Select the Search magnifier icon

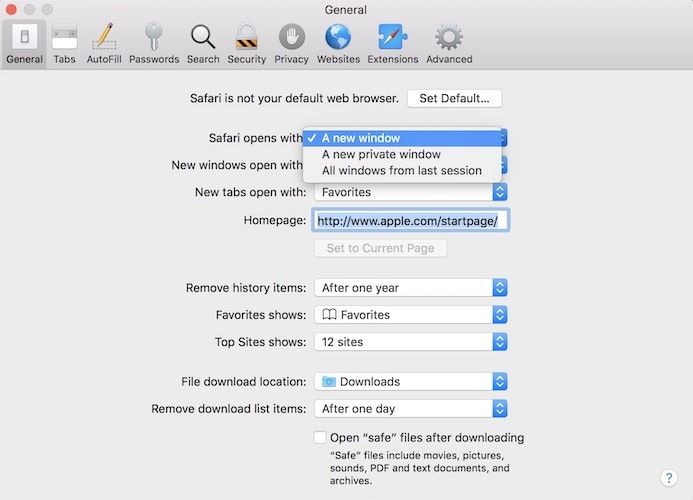pyautogui.click(x=203, y=44)
